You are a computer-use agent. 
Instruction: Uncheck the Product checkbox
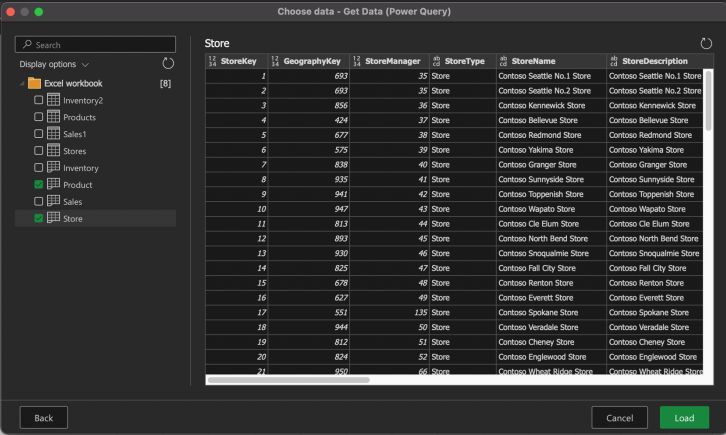pos(38,184)
